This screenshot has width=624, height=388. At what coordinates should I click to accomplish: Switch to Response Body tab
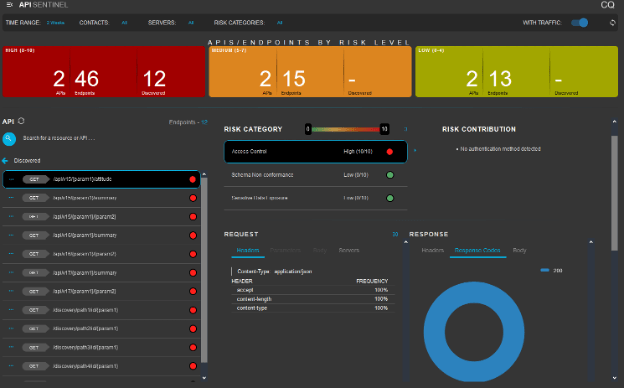(519, 250)
